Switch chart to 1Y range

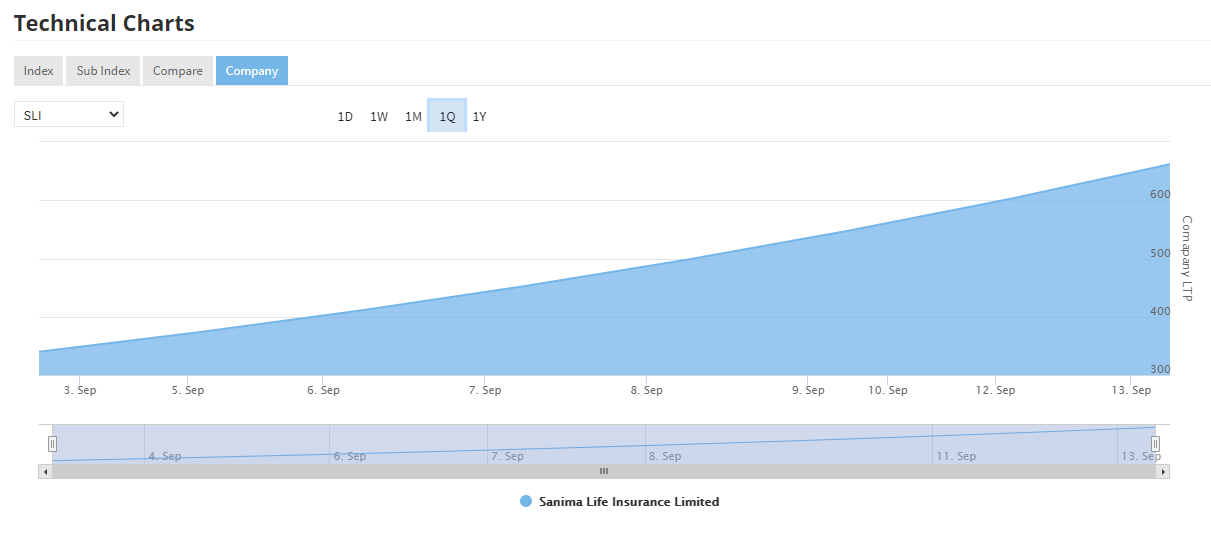[x=480, y=117]
